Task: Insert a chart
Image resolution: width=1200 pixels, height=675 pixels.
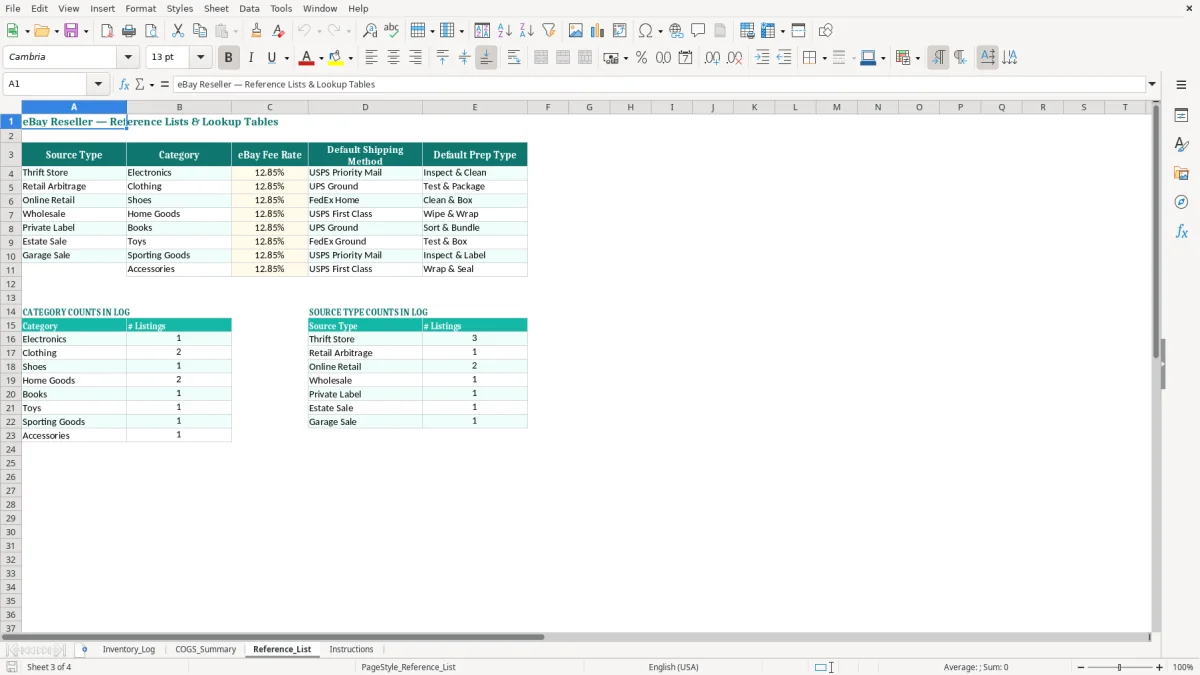Action: (x=598, y=31)
